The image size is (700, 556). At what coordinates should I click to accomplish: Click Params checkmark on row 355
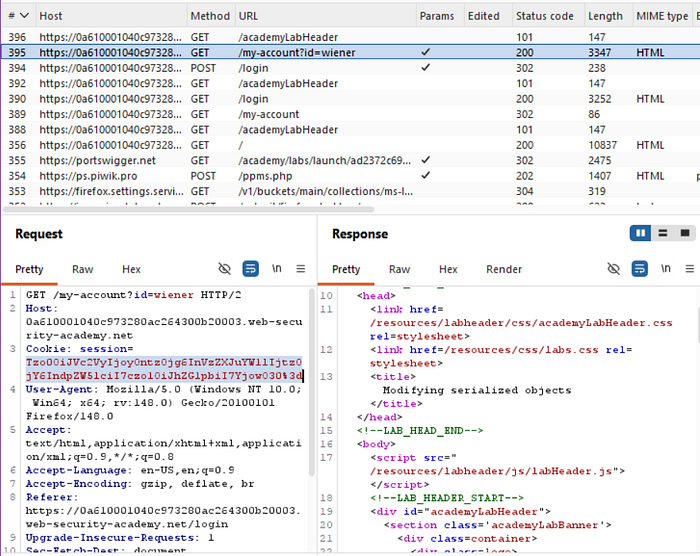pos(425,160)
